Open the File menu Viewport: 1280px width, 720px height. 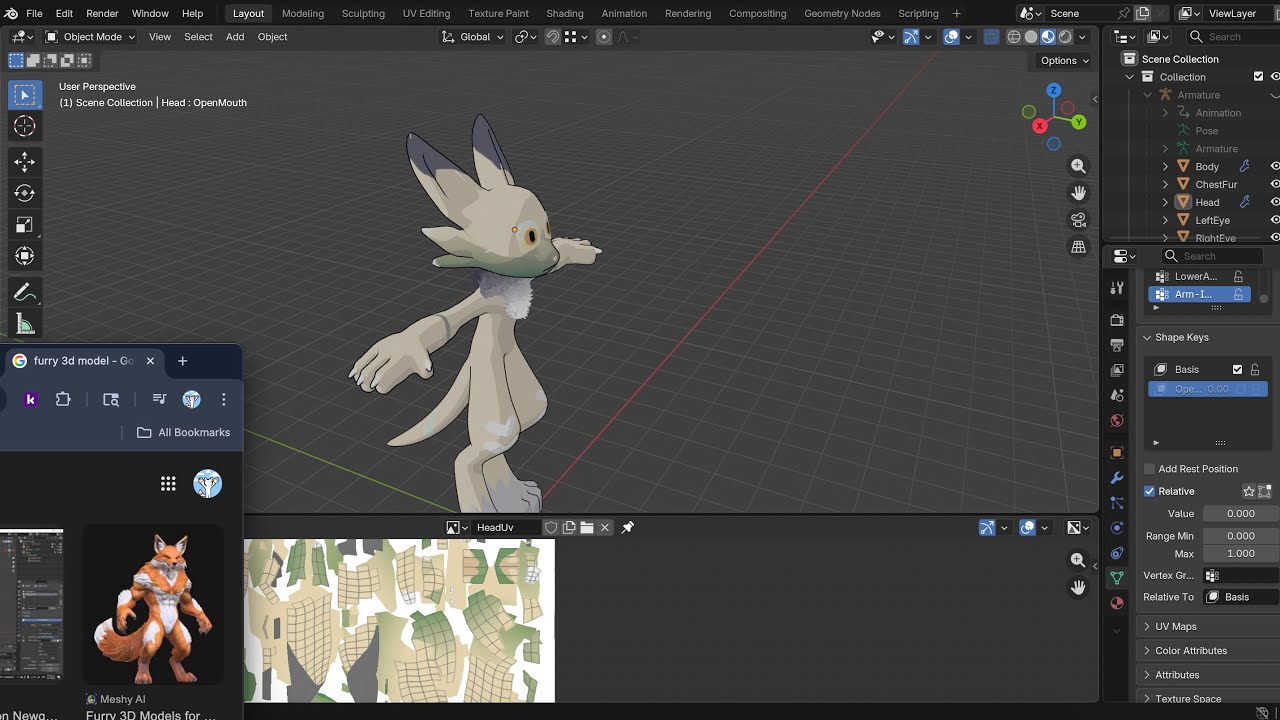(x=34, y=13)
